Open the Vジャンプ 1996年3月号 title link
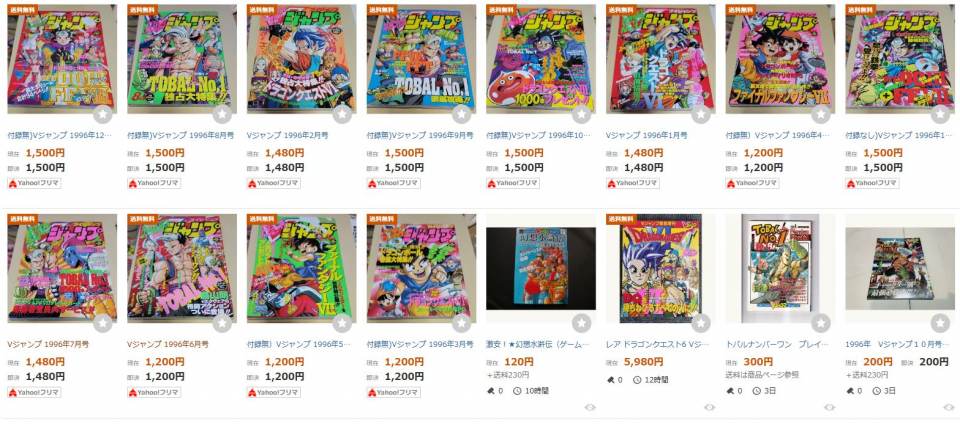Image resolution: width=960 pixels, height=424 pixels. 420,344
